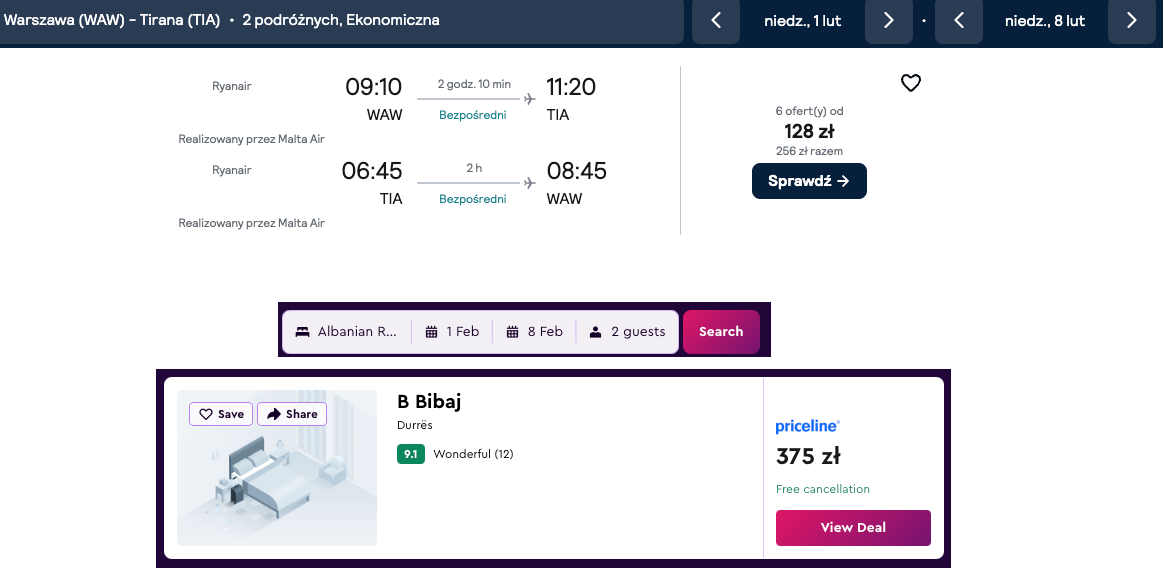Go to next return date after 8 lut

click(x=1131, y=21)
